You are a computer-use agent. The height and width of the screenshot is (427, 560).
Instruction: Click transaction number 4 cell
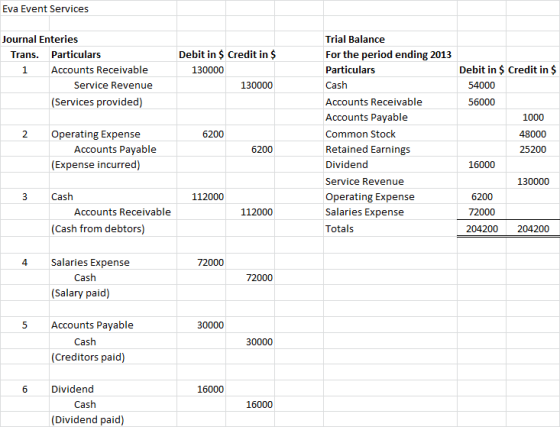(x=25, y=262)
